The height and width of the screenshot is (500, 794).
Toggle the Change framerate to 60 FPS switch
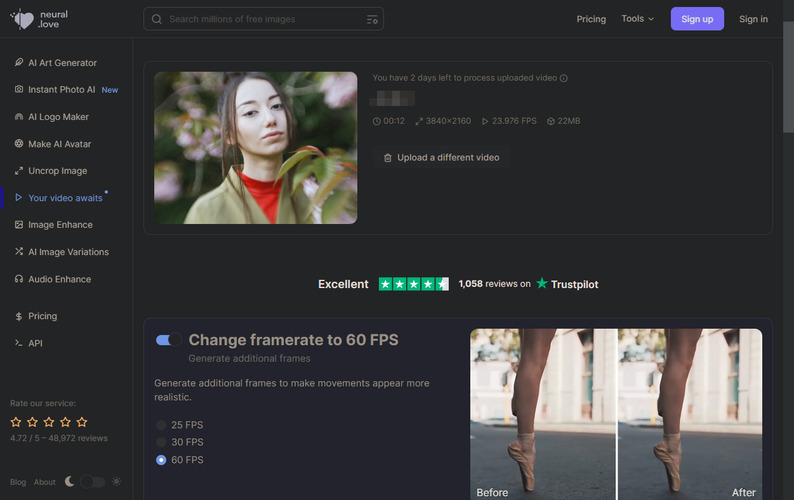[x=169, y=340]
